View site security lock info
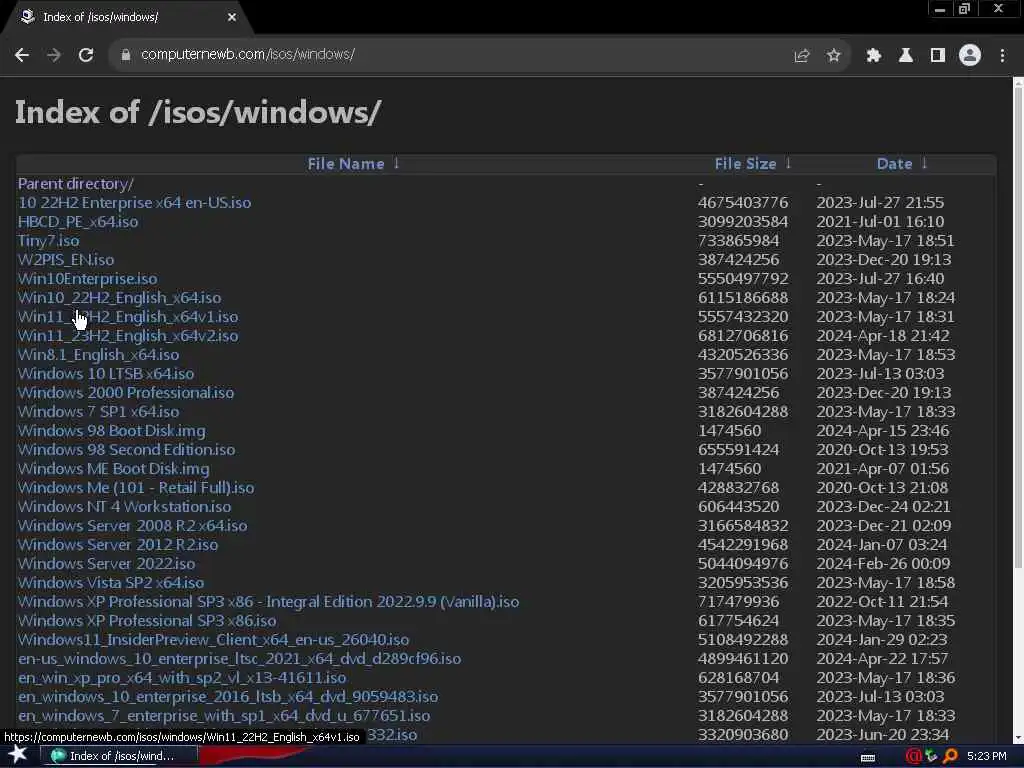 pos(126,55)
